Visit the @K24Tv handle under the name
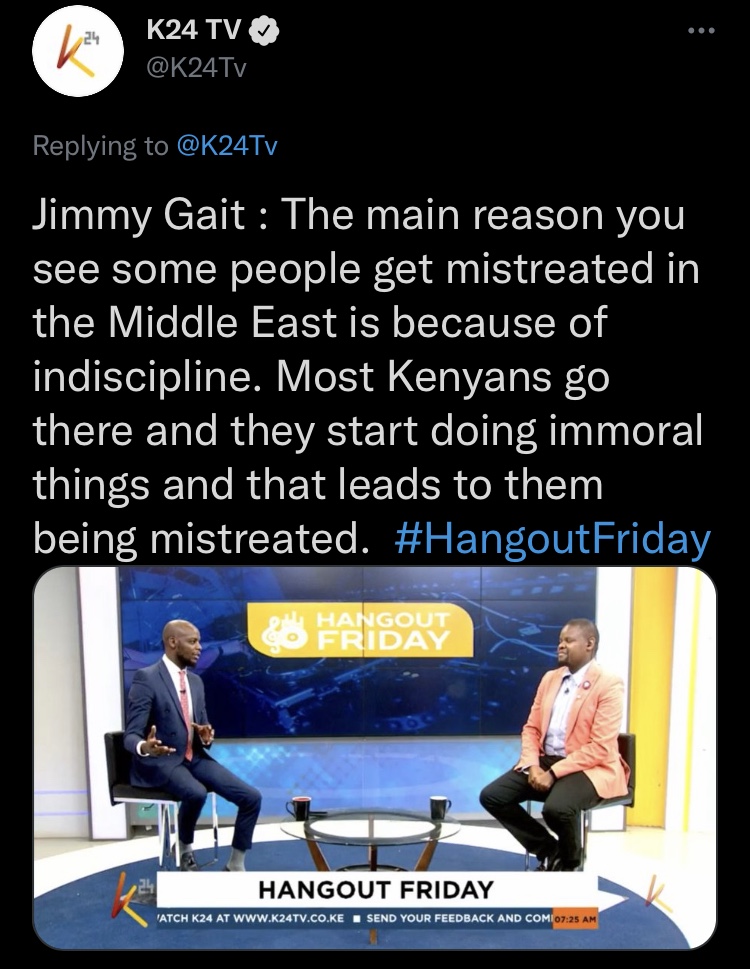 [x=196, y=67]
